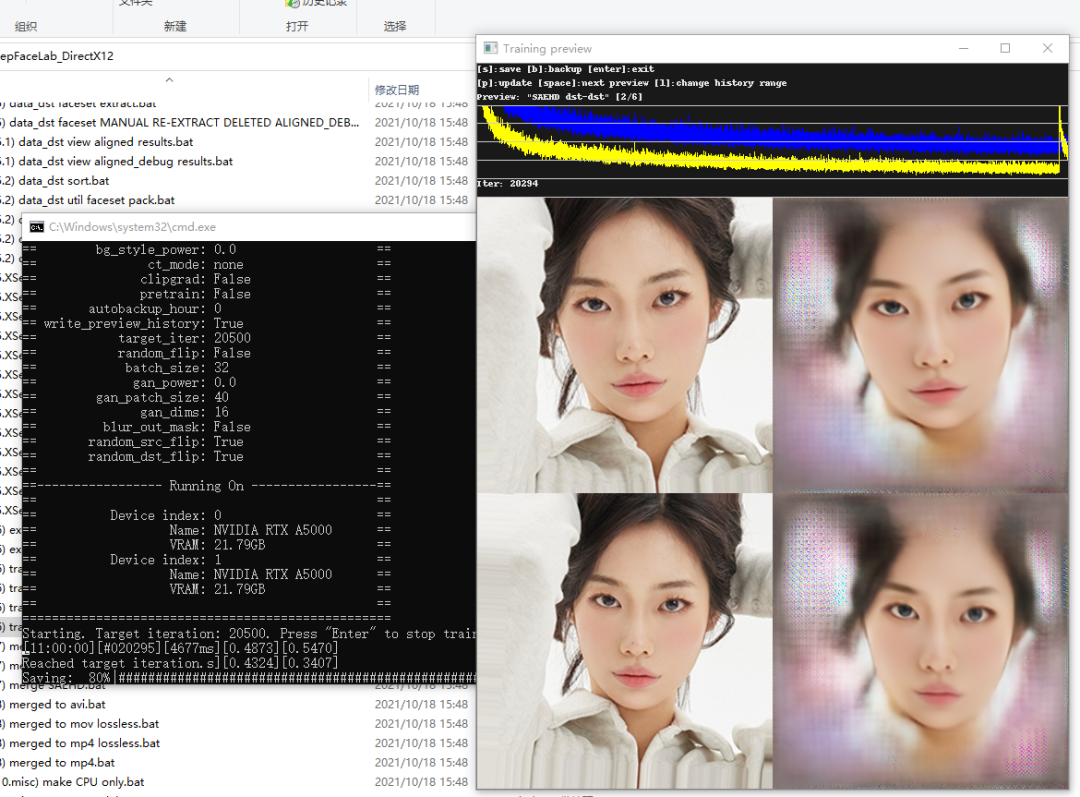Click the 组织 ribbon group label

click(26, 26)
